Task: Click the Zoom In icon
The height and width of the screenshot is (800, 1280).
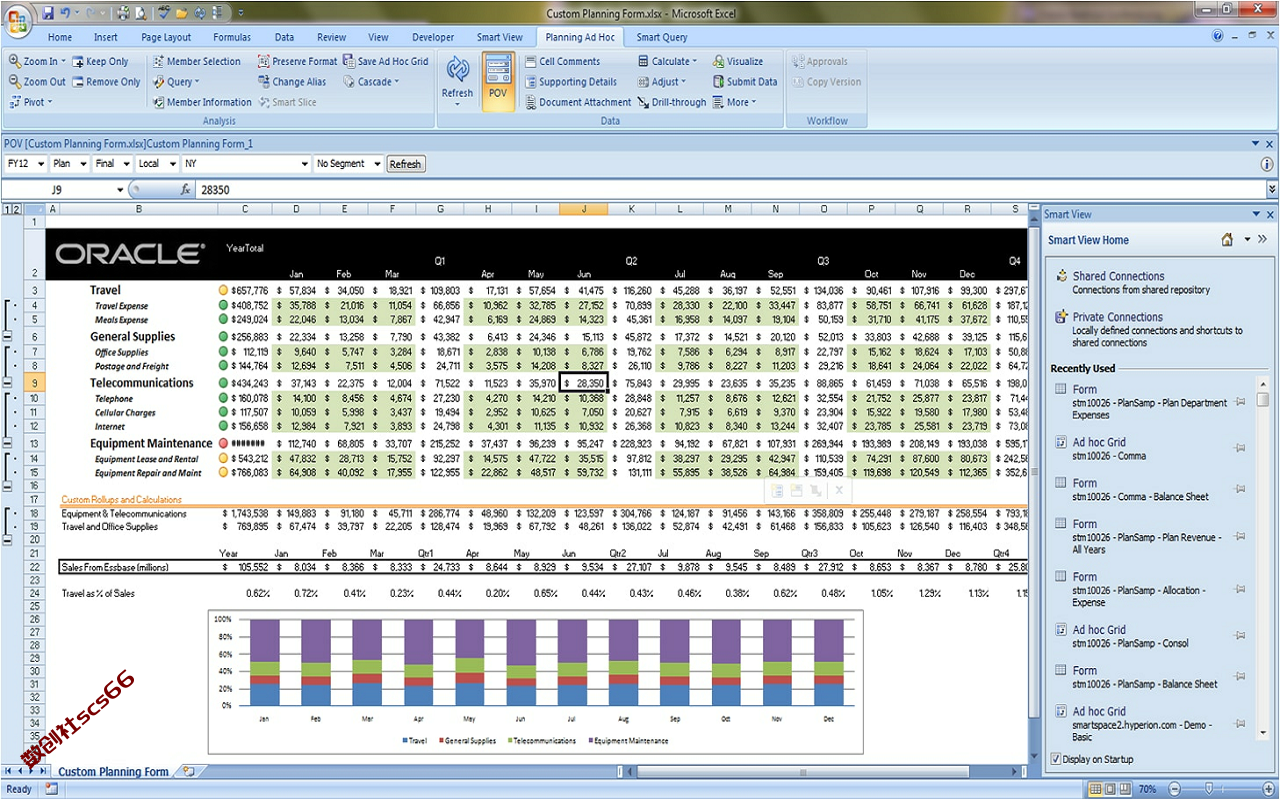Action: (x=15, y=61)
